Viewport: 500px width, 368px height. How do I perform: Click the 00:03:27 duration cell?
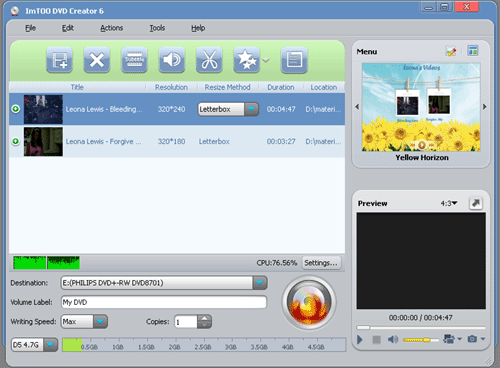(281, 141)
